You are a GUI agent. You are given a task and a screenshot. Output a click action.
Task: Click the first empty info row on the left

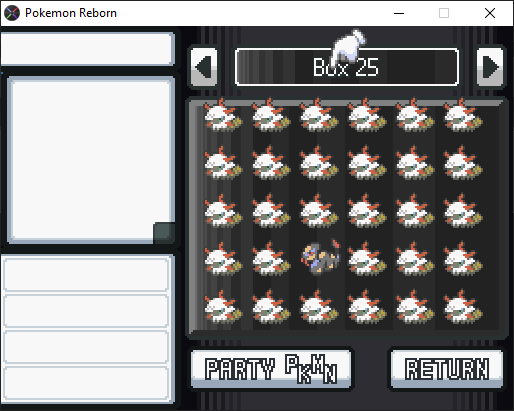click(x=86, y=274)
